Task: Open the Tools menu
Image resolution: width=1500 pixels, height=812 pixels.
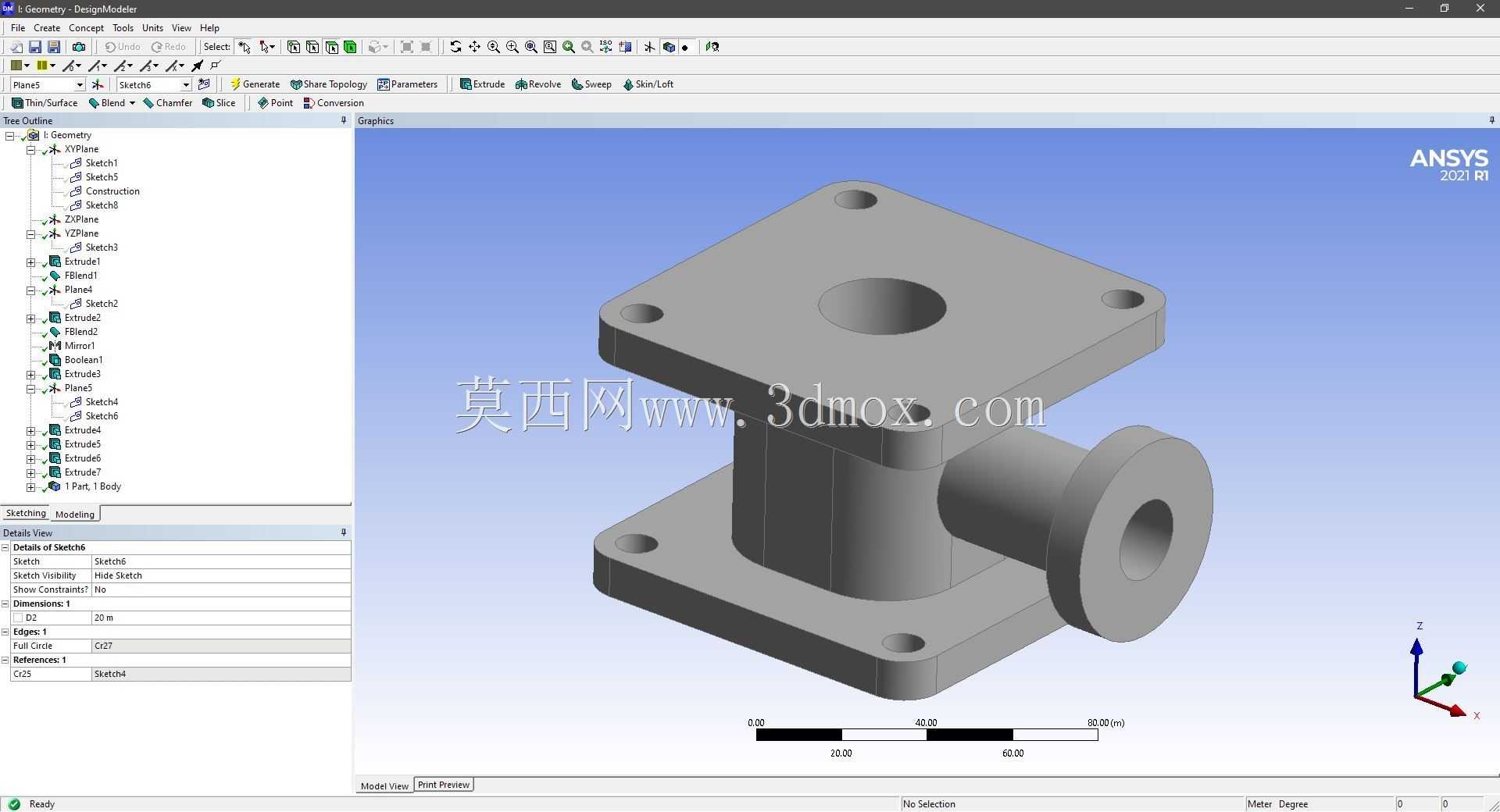Action: (x=123, y=27)
